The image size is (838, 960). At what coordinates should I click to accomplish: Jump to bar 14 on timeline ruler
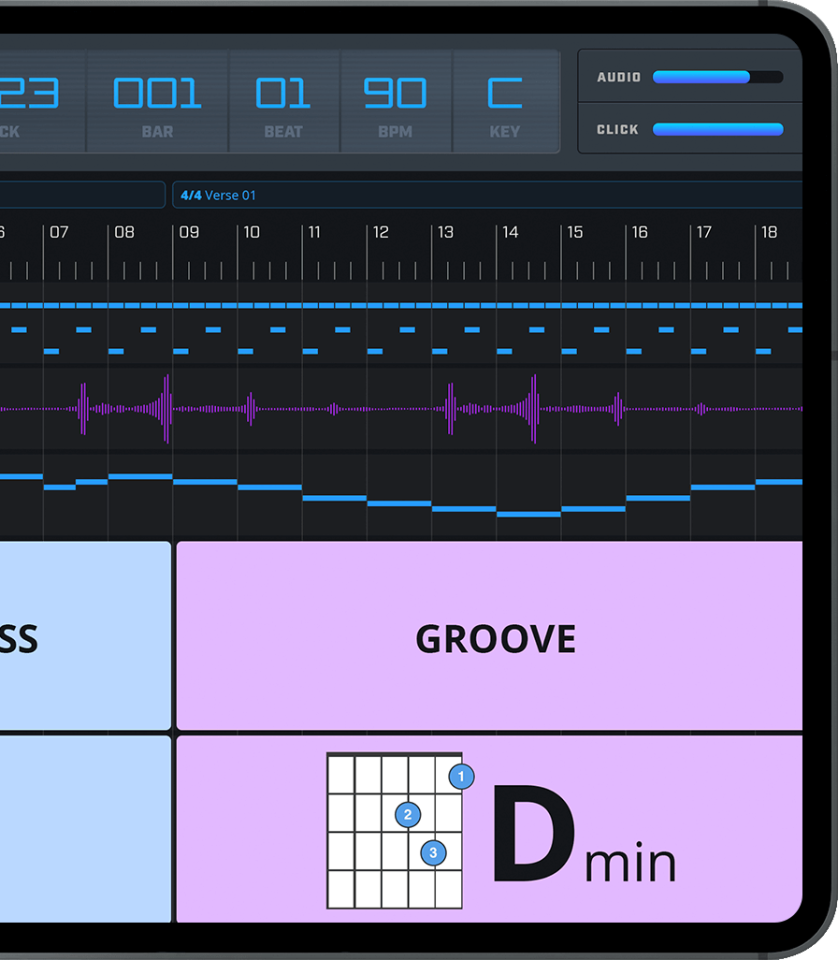(510, 232)
